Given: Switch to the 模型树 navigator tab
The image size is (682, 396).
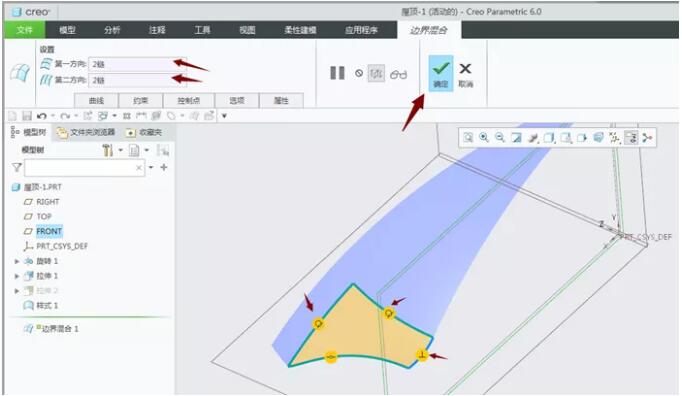Looking at the screenshot, I should coord(29,132).
